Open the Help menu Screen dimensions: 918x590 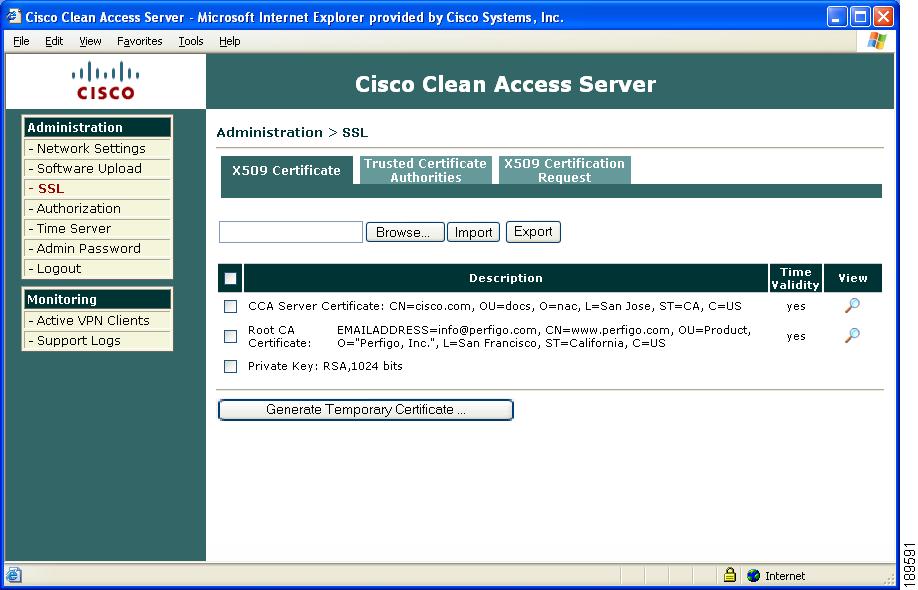(230, 41)
